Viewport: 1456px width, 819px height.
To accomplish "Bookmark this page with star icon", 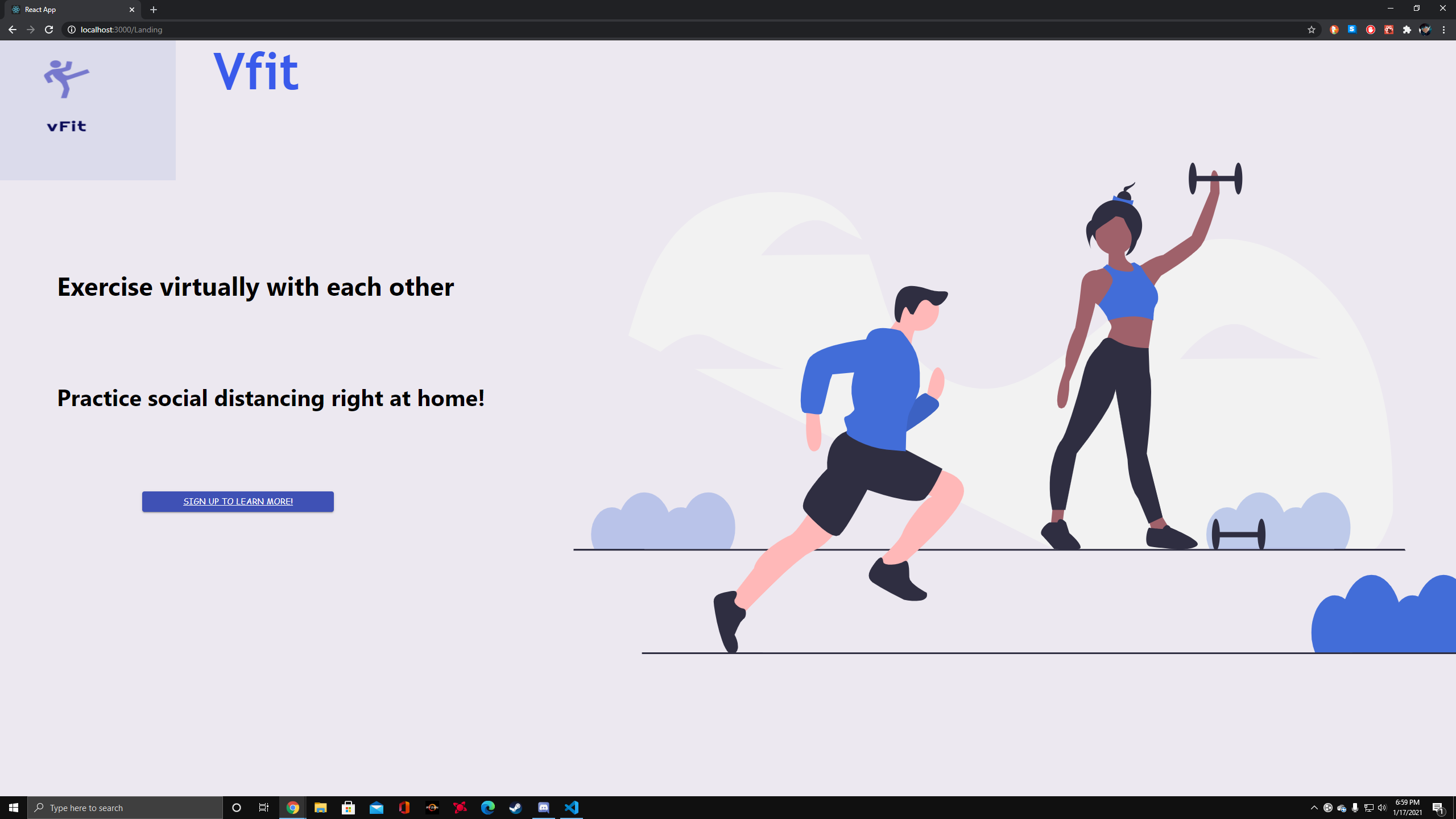I will coord(1312,30).
